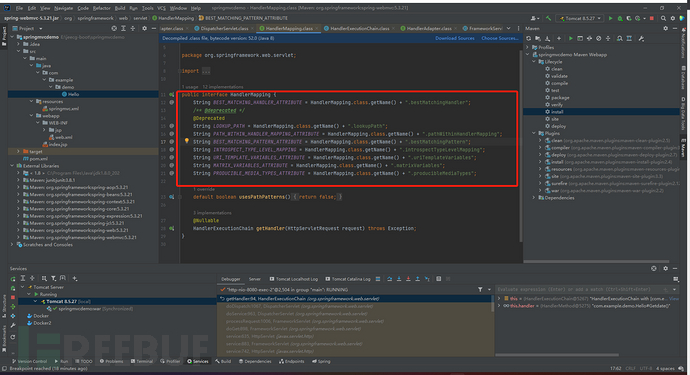The height and width of the screenshot is (375, 690).
Task: Open the Terminal tool window button
Action: 141,361
